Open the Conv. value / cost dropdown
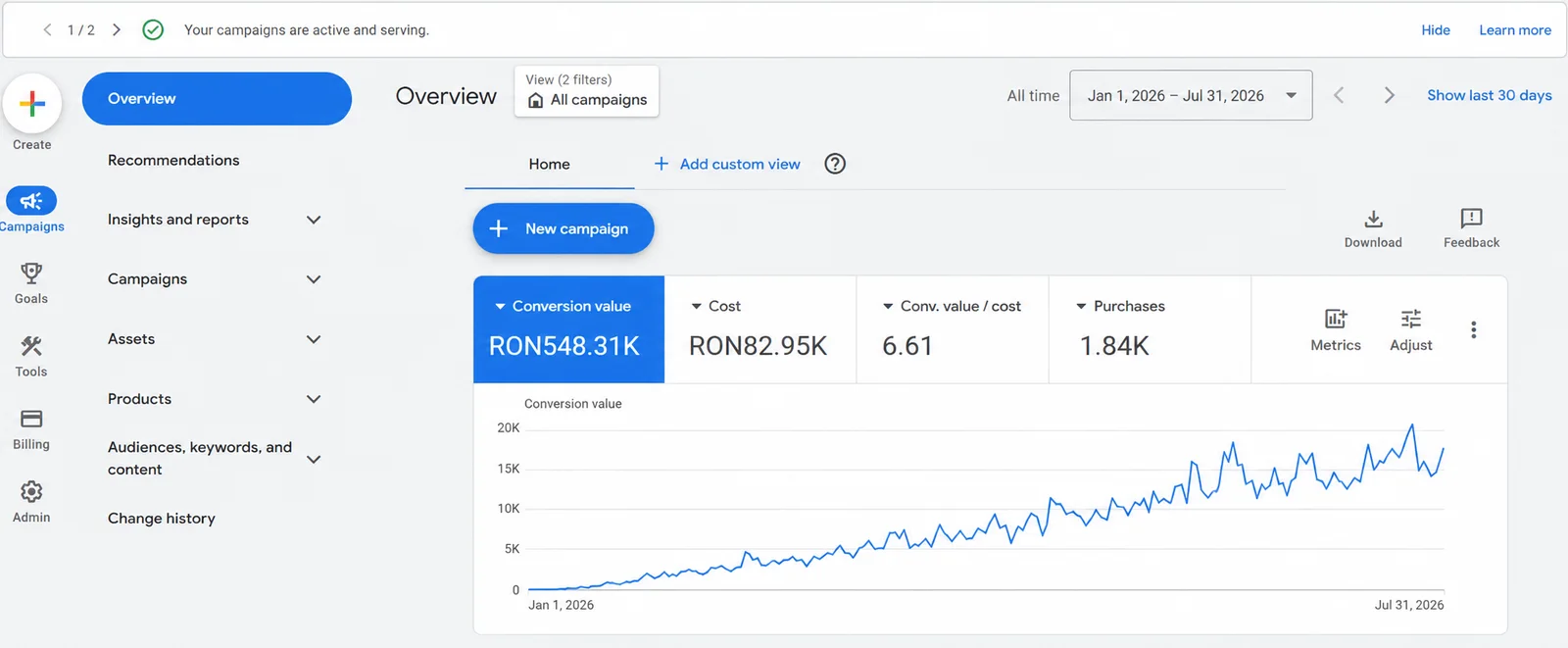 click(x=888, y=307)
